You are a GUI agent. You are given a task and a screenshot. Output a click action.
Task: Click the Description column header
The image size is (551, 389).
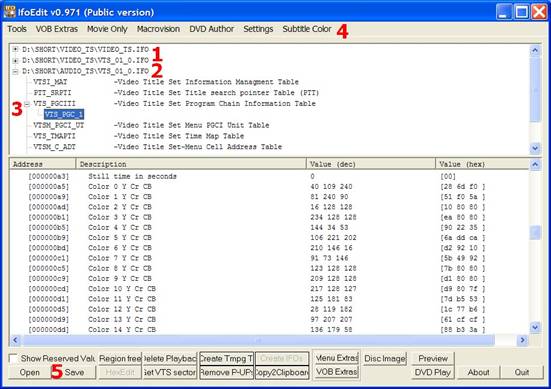tap(191, 164)
